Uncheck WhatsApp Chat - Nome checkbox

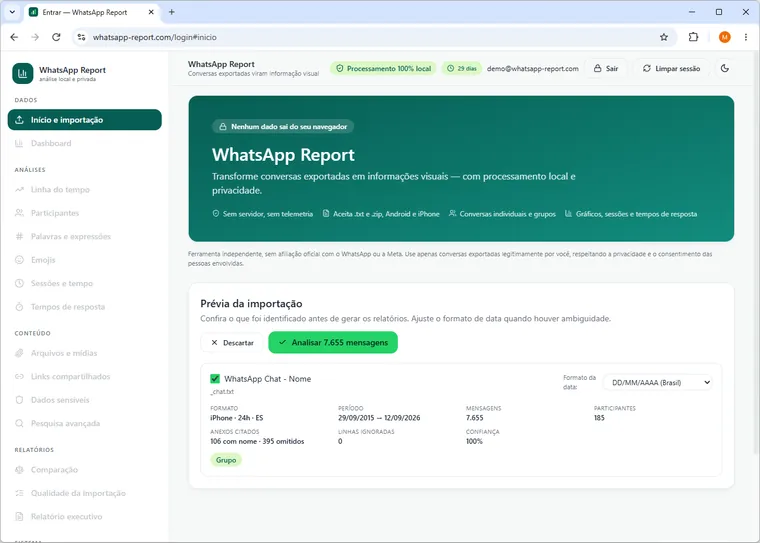click(215, 379)
